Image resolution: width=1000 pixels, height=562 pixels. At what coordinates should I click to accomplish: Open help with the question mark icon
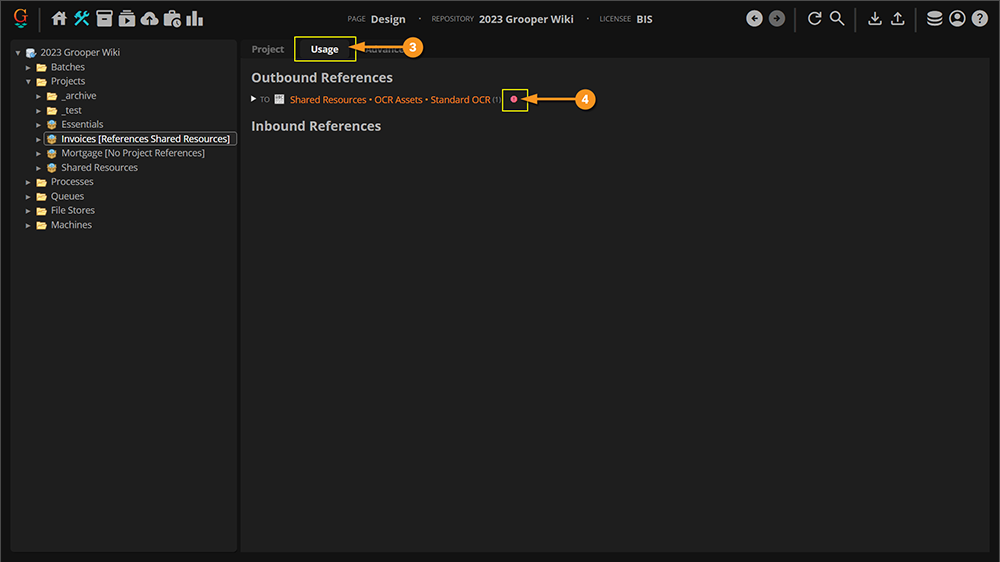pyautogui.click(x=980, y=18)
